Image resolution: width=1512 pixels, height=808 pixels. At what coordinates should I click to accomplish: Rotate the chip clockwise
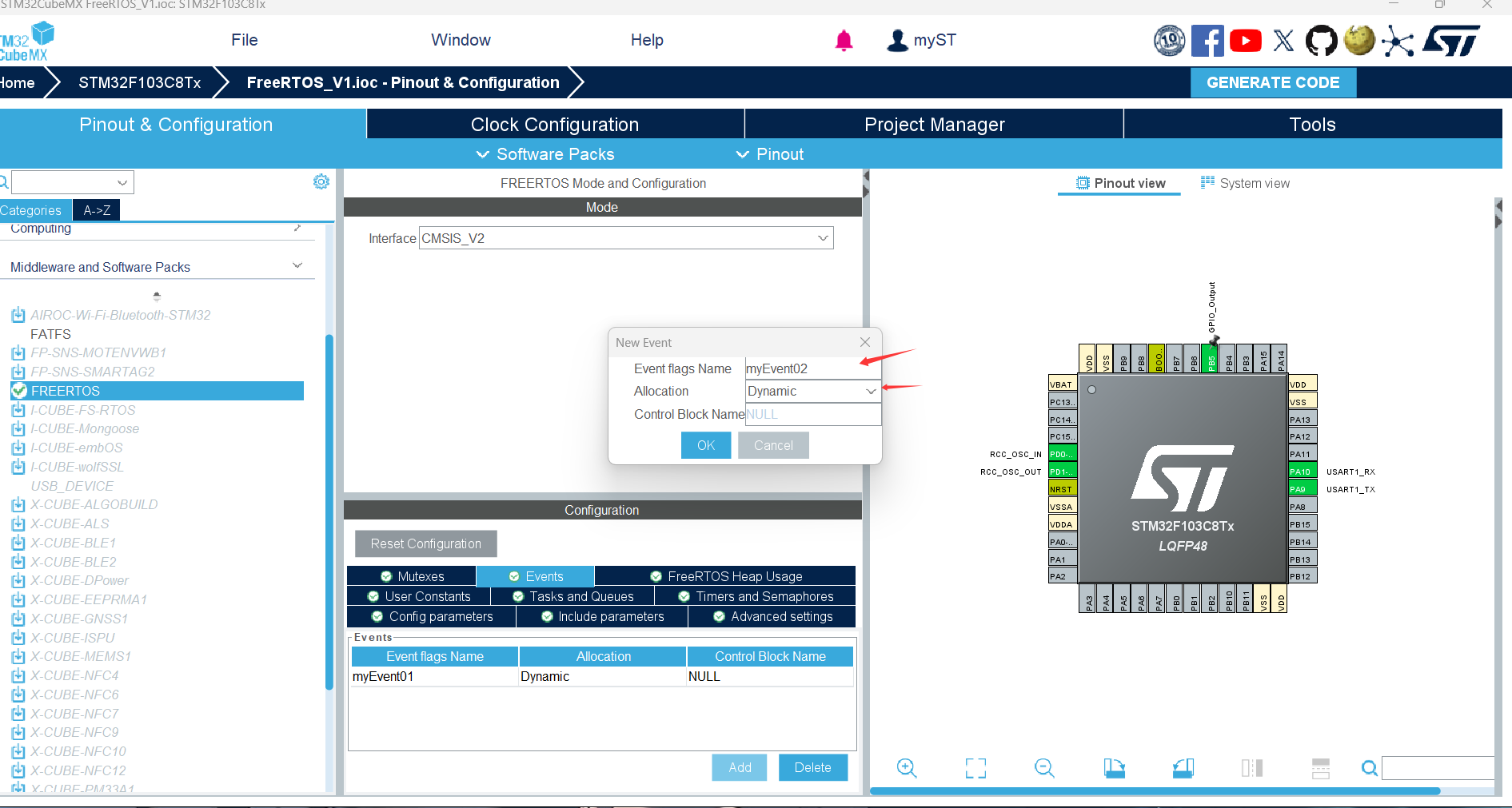coord(1114,768)
